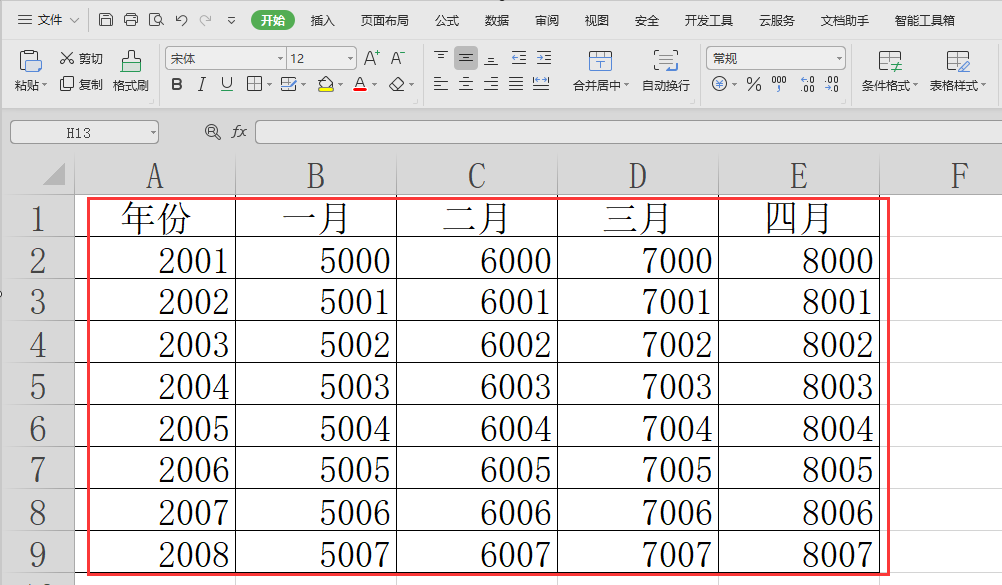Viewport: 1002px width, 585px height.
Task: Justify text alignment icon
Action: [x=516, y=84]
